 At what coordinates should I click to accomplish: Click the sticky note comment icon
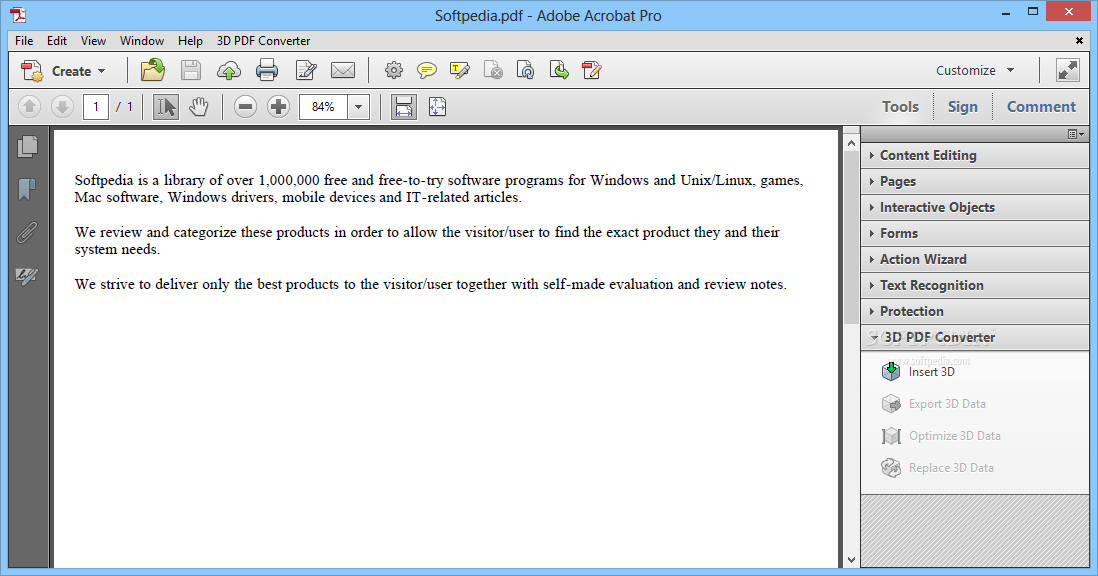click(x=426, y=70)
